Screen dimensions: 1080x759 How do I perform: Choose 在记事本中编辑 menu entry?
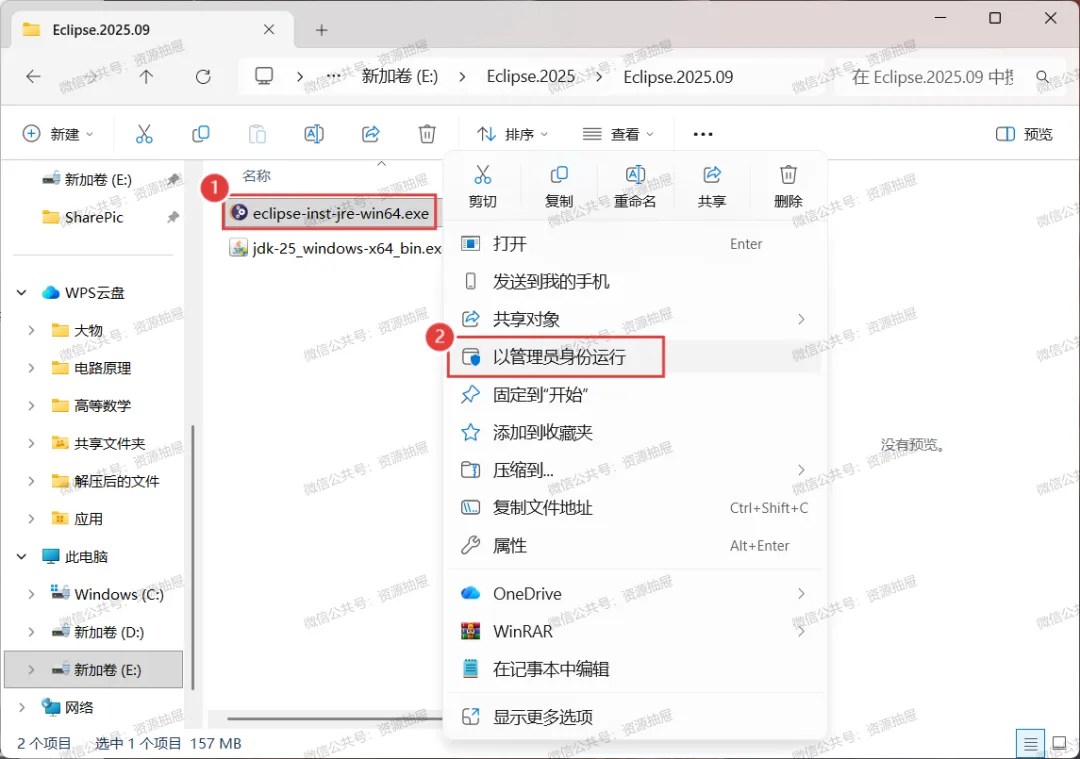[x=634, y=669]
